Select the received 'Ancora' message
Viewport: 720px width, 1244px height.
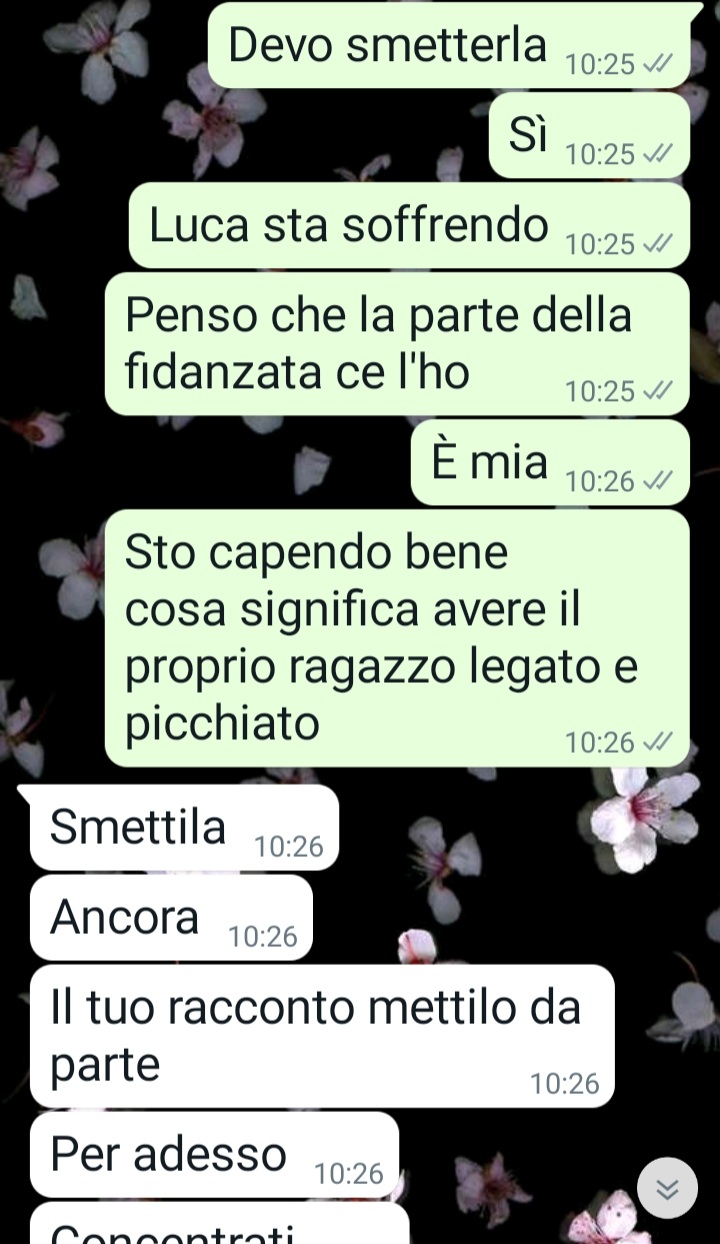pos(171,918)
